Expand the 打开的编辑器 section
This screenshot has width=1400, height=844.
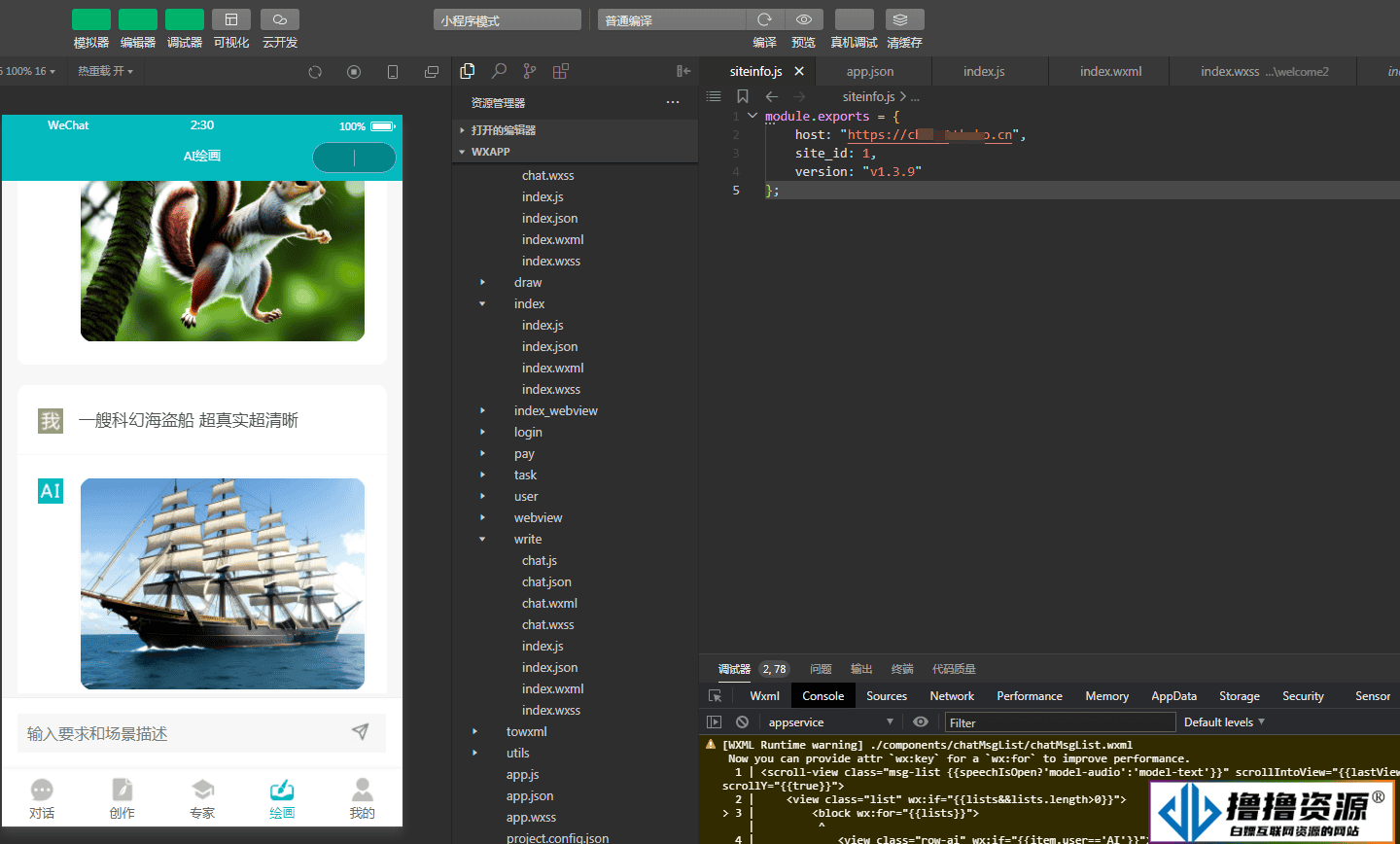pos(576,130)
